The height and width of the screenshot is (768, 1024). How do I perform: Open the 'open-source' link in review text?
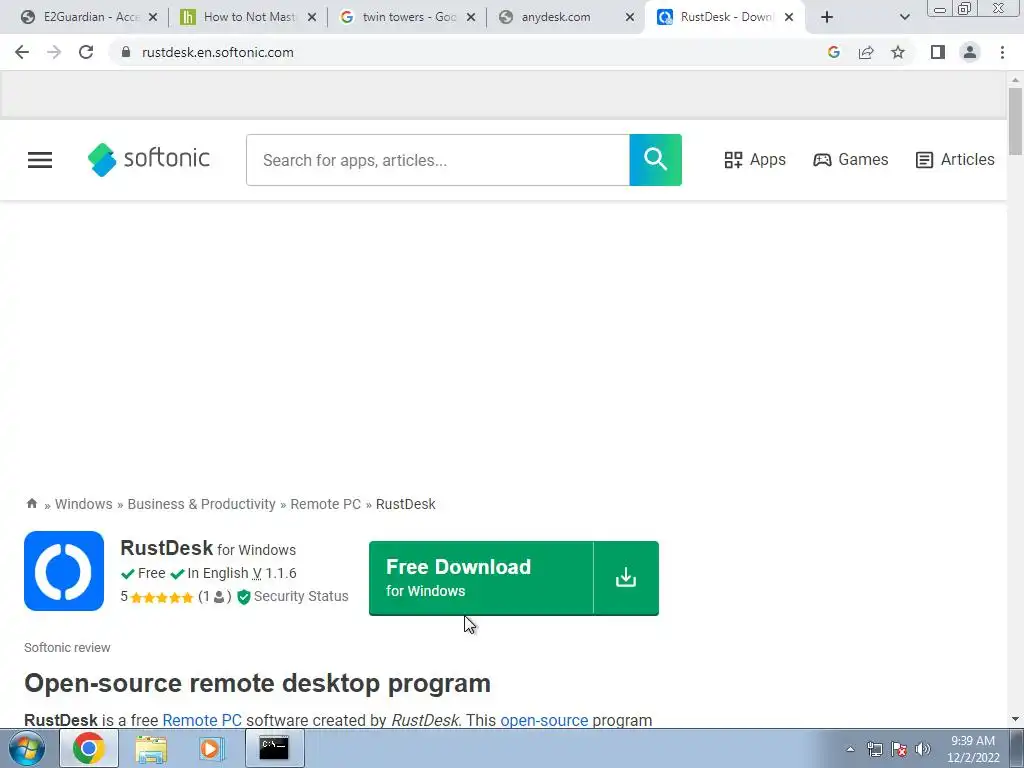tap(544, 720)
